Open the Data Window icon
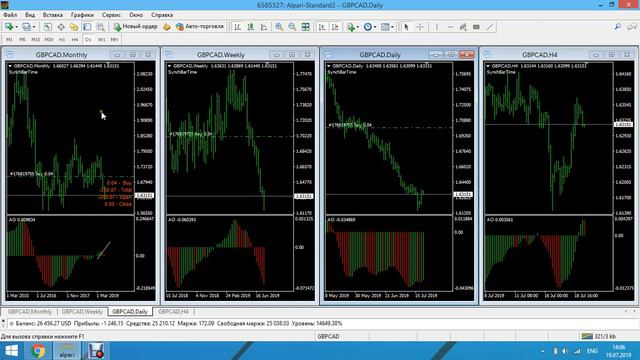This screenshot has height=360, width=640. pos(61,27)
